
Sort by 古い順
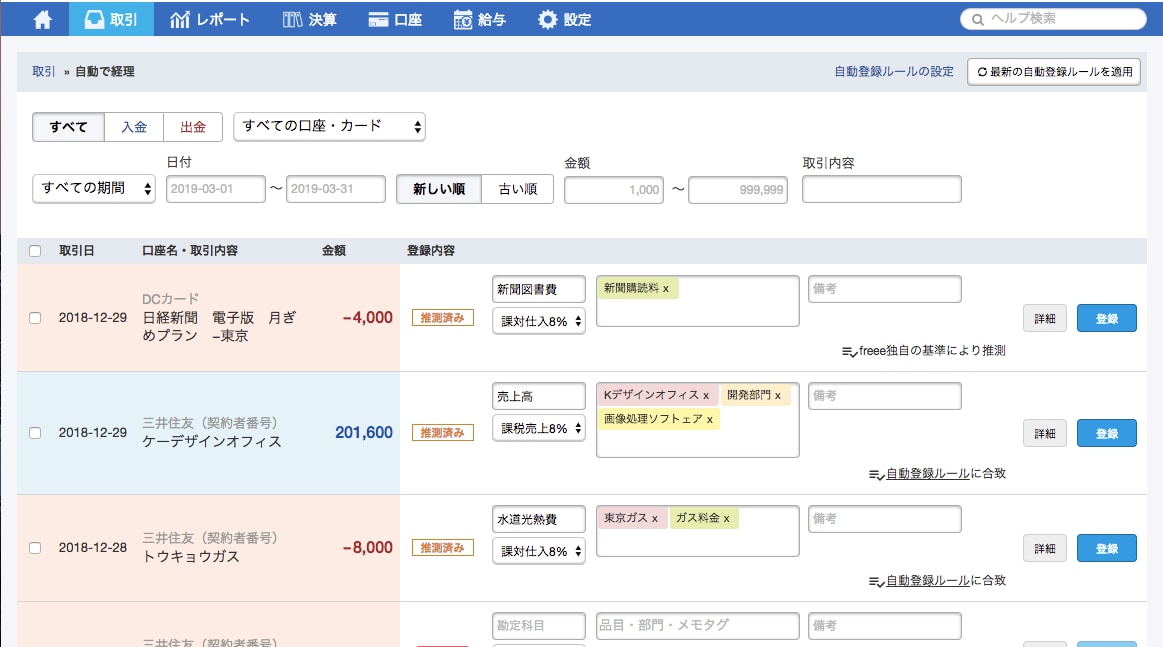pos(518,188)
